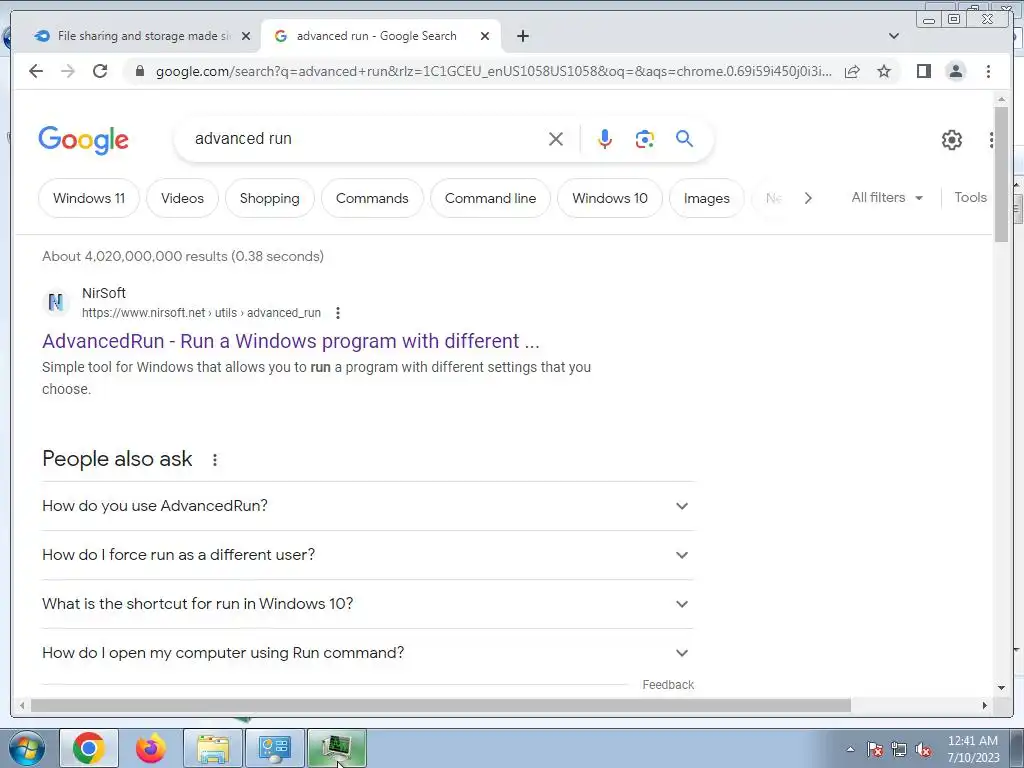1024x768 pixels.
Task: Close the advanced run Google Search tab
Action: tap(485, 37)
